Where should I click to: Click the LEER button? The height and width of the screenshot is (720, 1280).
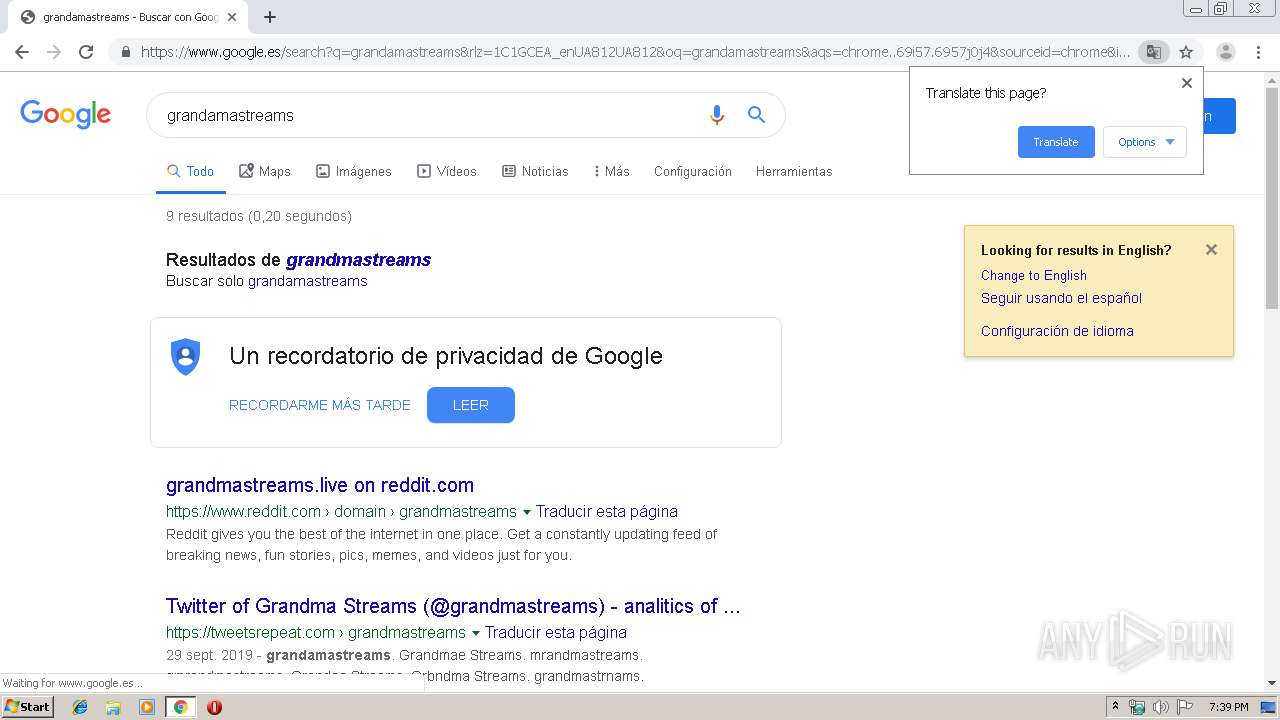(471, 405)
